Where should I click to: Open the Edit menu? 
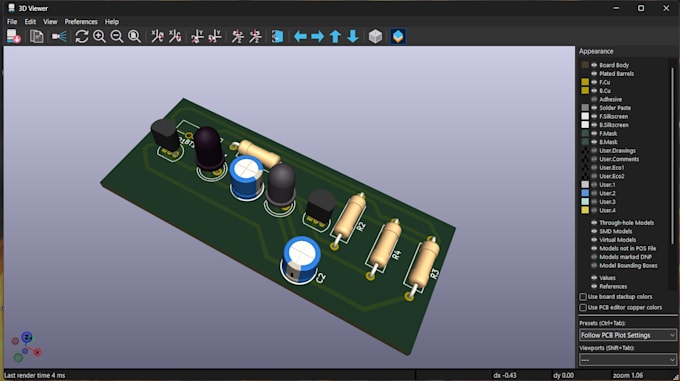click(30, 22)
